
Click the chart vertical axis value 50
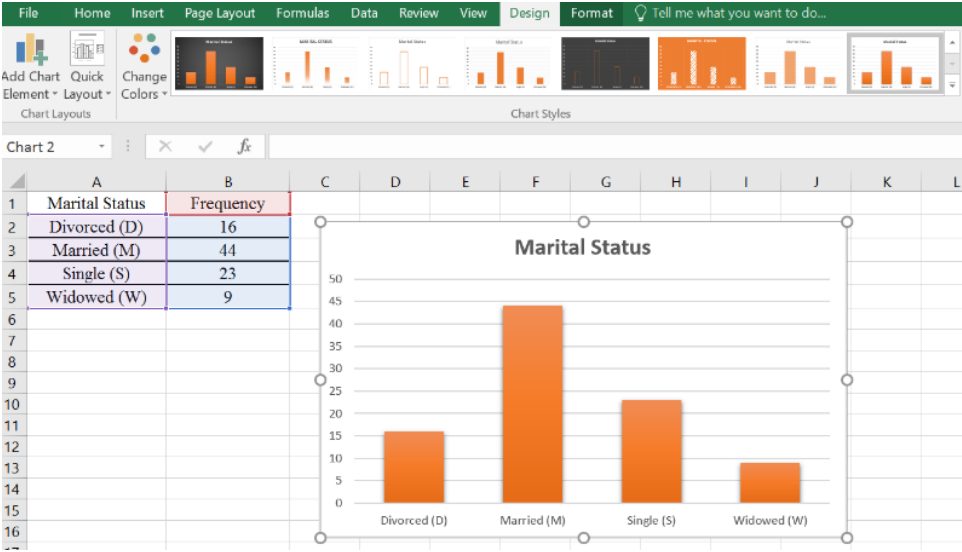click(x=335, y=279)
